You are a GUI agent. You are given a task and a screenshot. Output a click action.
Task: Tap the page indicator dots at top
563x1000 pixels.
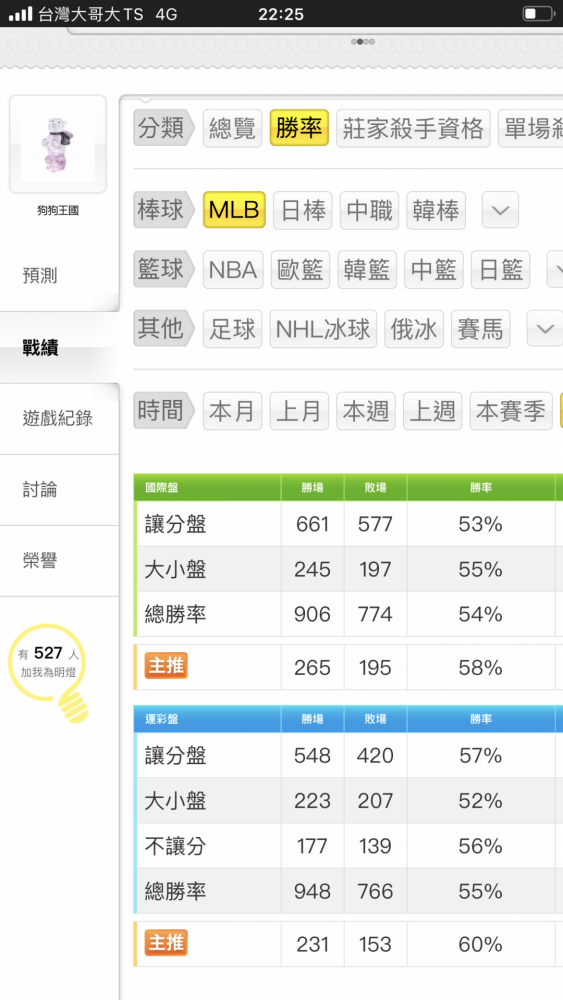(363, 41)
